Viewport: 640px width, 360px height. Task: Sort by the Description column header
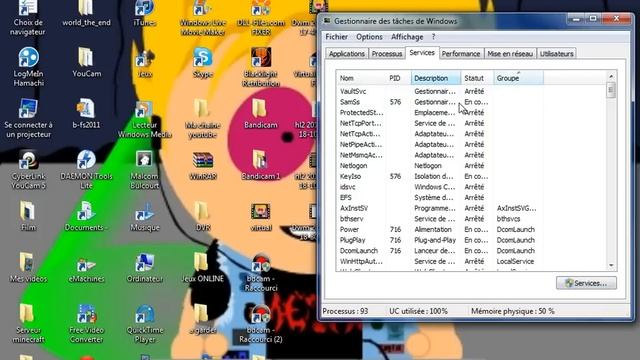pyautogui.click(x=436, y=78)
